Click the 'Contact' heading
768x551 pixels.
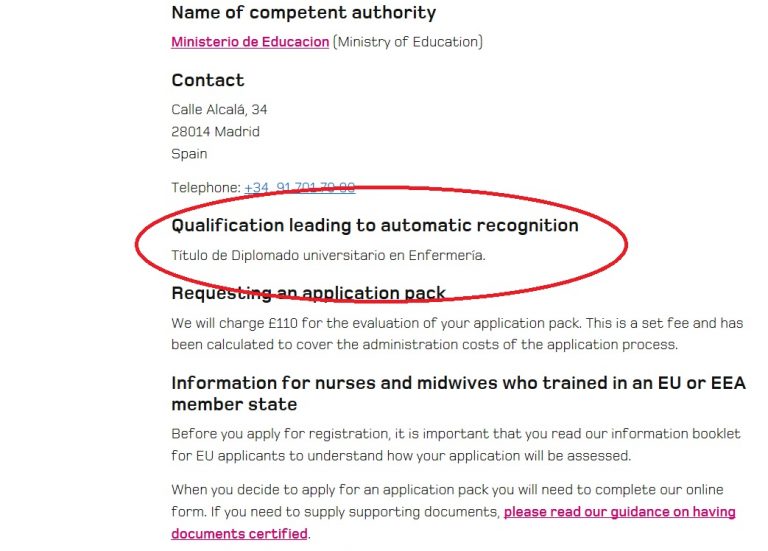[208, 80]
